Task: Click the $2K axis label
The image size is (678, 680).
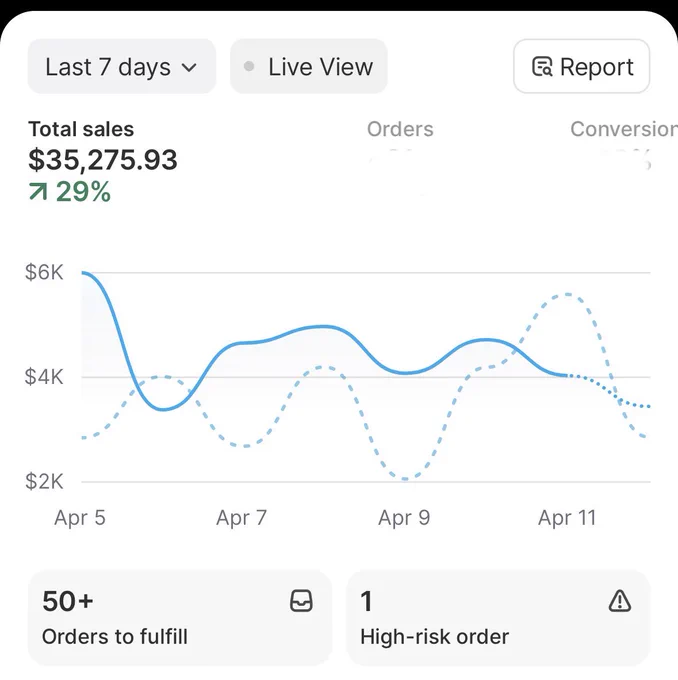Action: (44, 481)
